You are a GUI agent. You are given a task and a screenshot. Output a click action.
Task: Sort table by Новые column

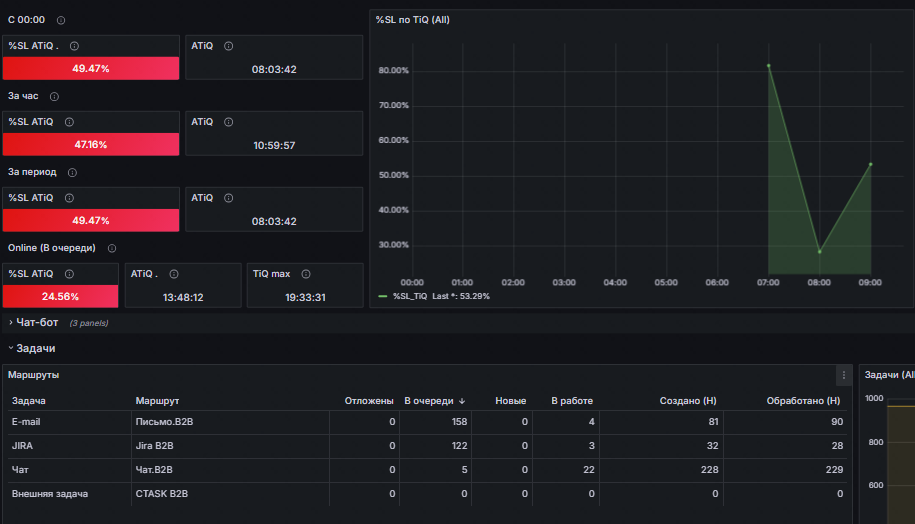click(511, 401)
